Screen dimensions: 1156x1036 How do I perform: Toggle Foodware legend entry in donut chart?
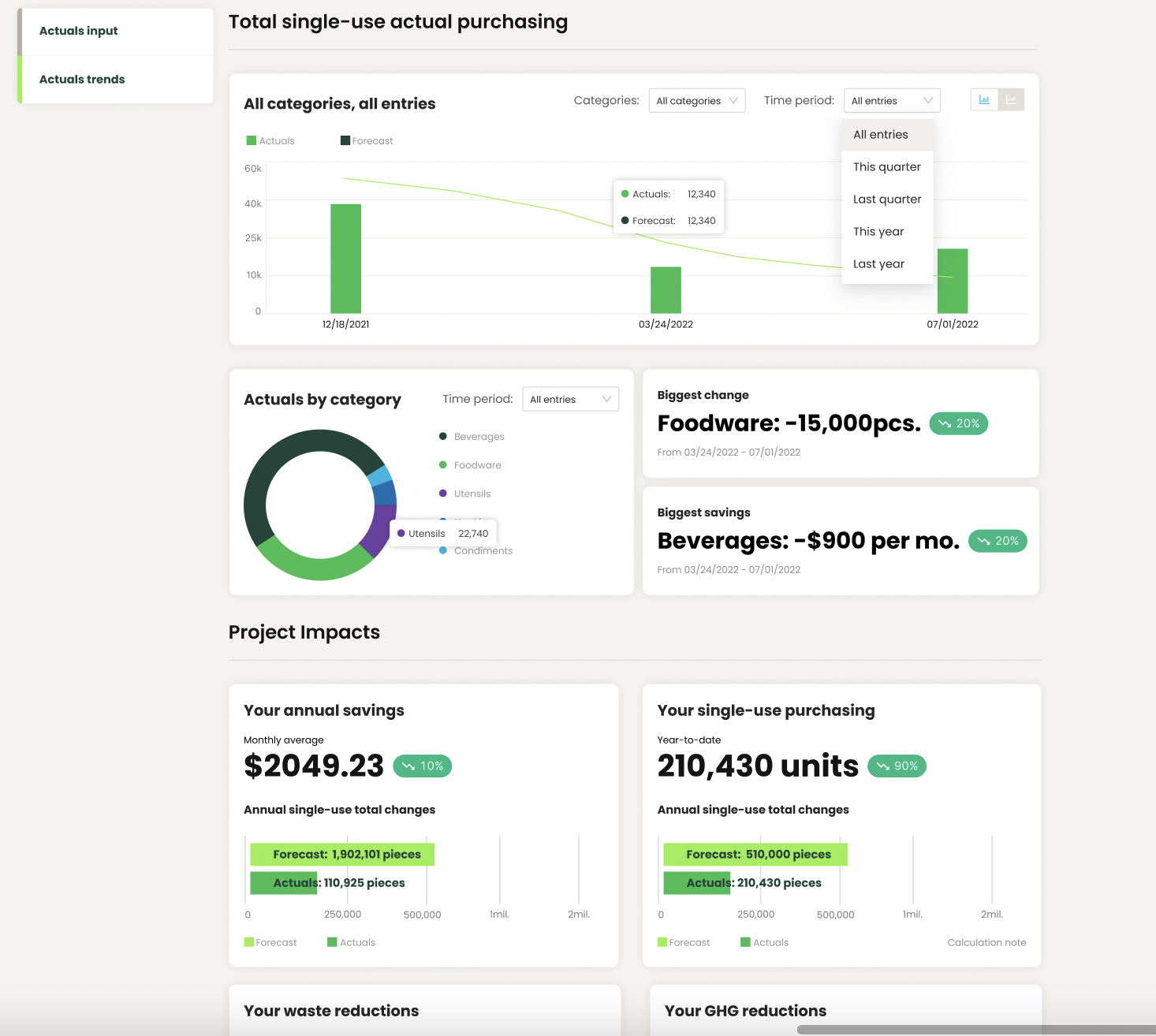470,465
